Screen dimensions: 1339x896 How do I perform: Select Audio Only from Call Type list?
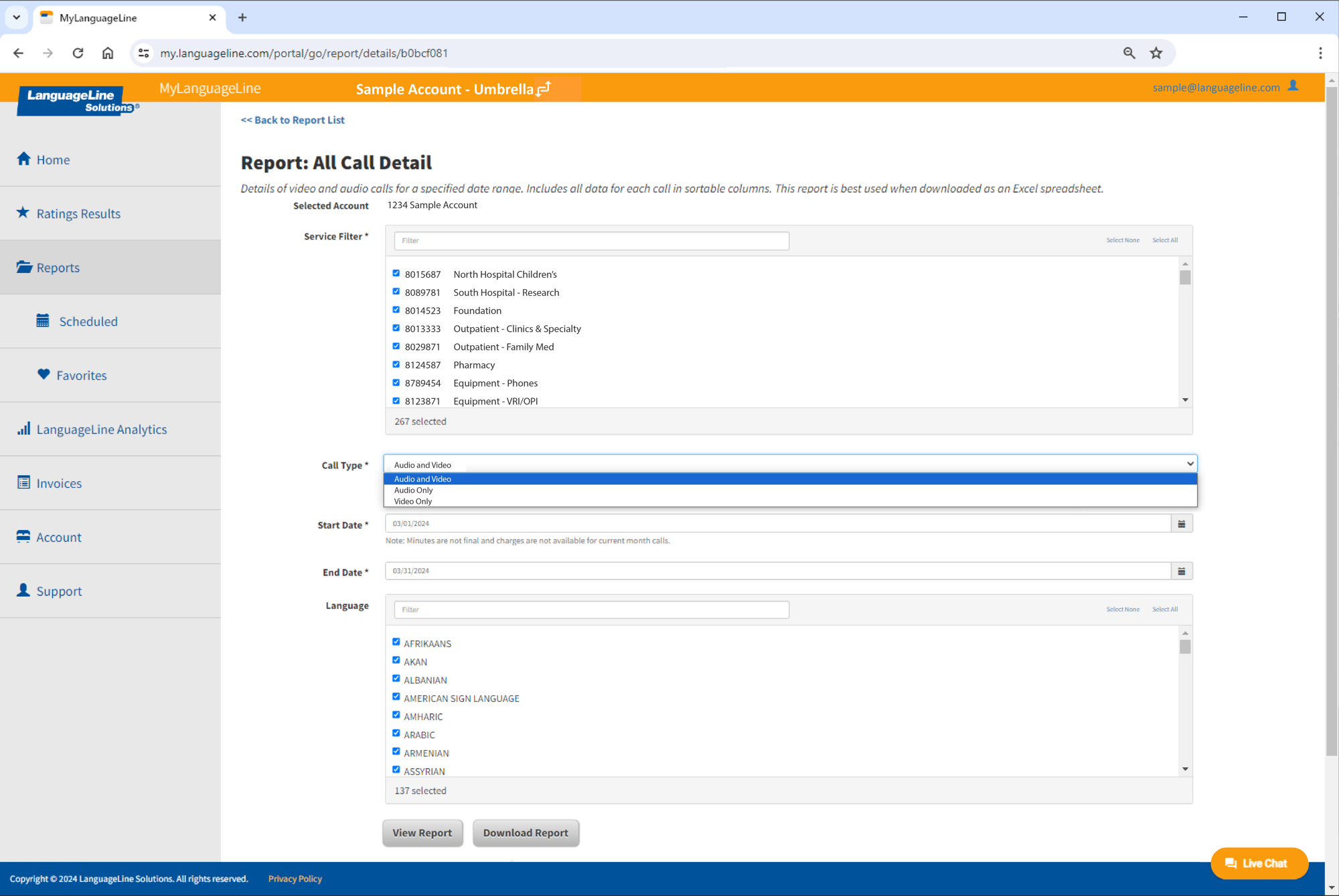coord(413,490)
